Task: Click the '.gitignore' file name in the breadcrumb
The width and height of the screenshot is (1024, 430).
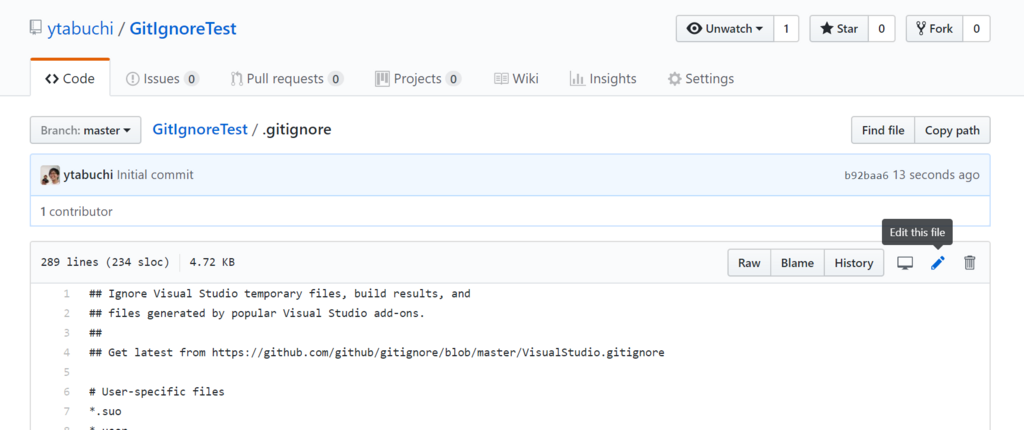Action: click(x=297, y=129)
